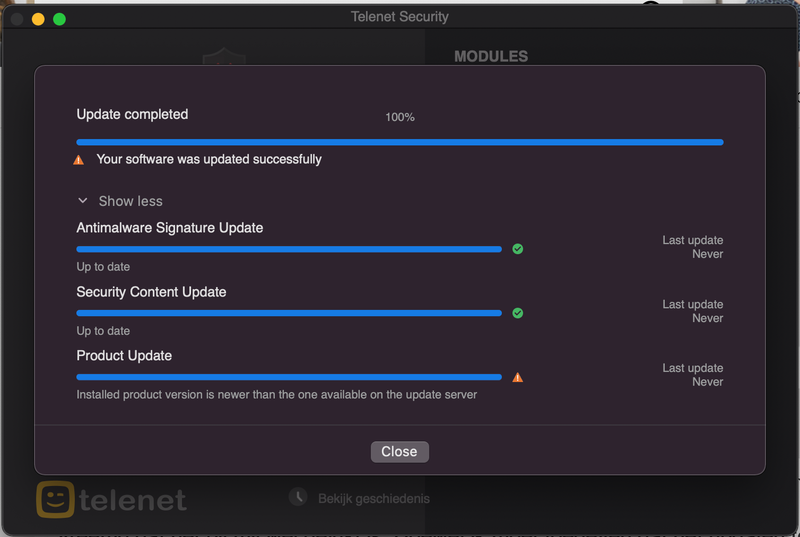
Task: Click the Telenet Security window title
Action: coord(400,17)
